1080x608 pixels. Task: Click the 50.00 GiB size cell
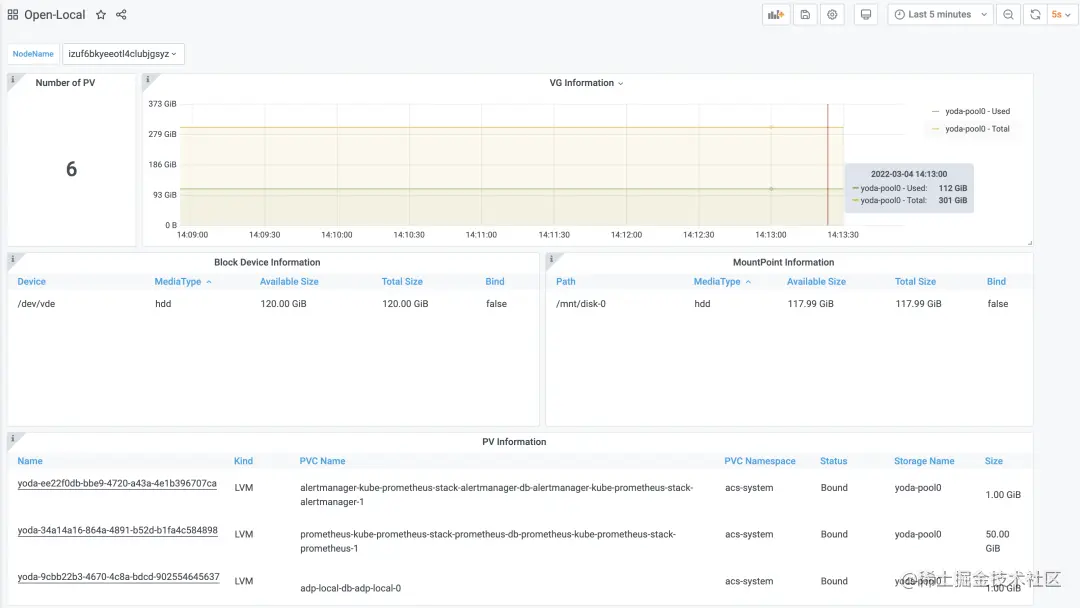click(x=997, y=541)
